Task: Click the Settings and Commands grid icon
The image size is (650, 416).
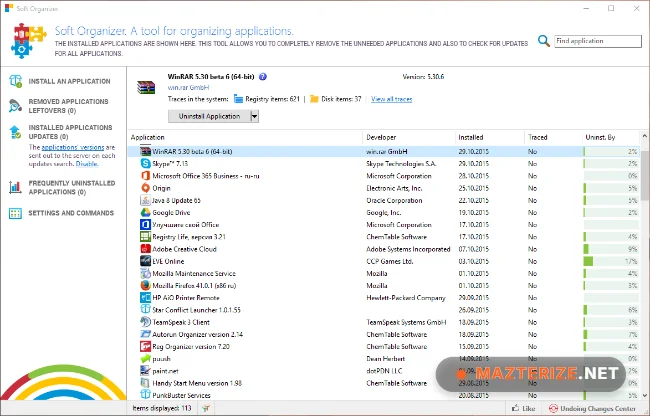Action: click(x=15, y=213)
